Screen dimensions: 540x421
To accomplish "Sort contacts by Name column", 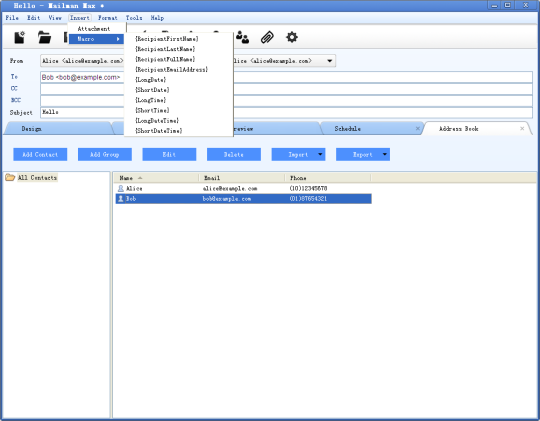I will pos(156,178).
